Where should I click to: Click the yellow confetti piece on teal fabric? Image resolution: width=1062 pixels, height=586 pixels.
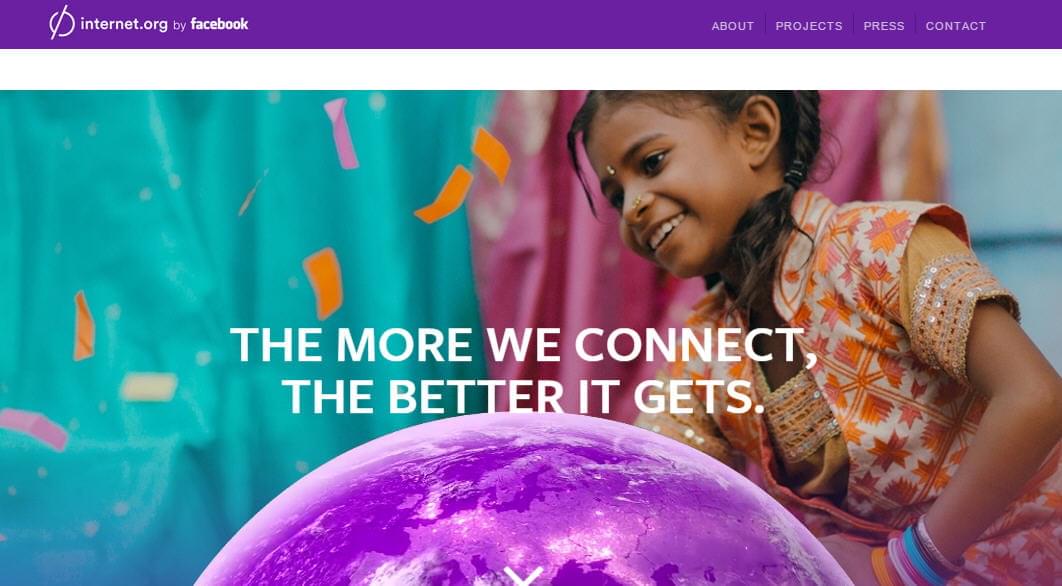149,387
